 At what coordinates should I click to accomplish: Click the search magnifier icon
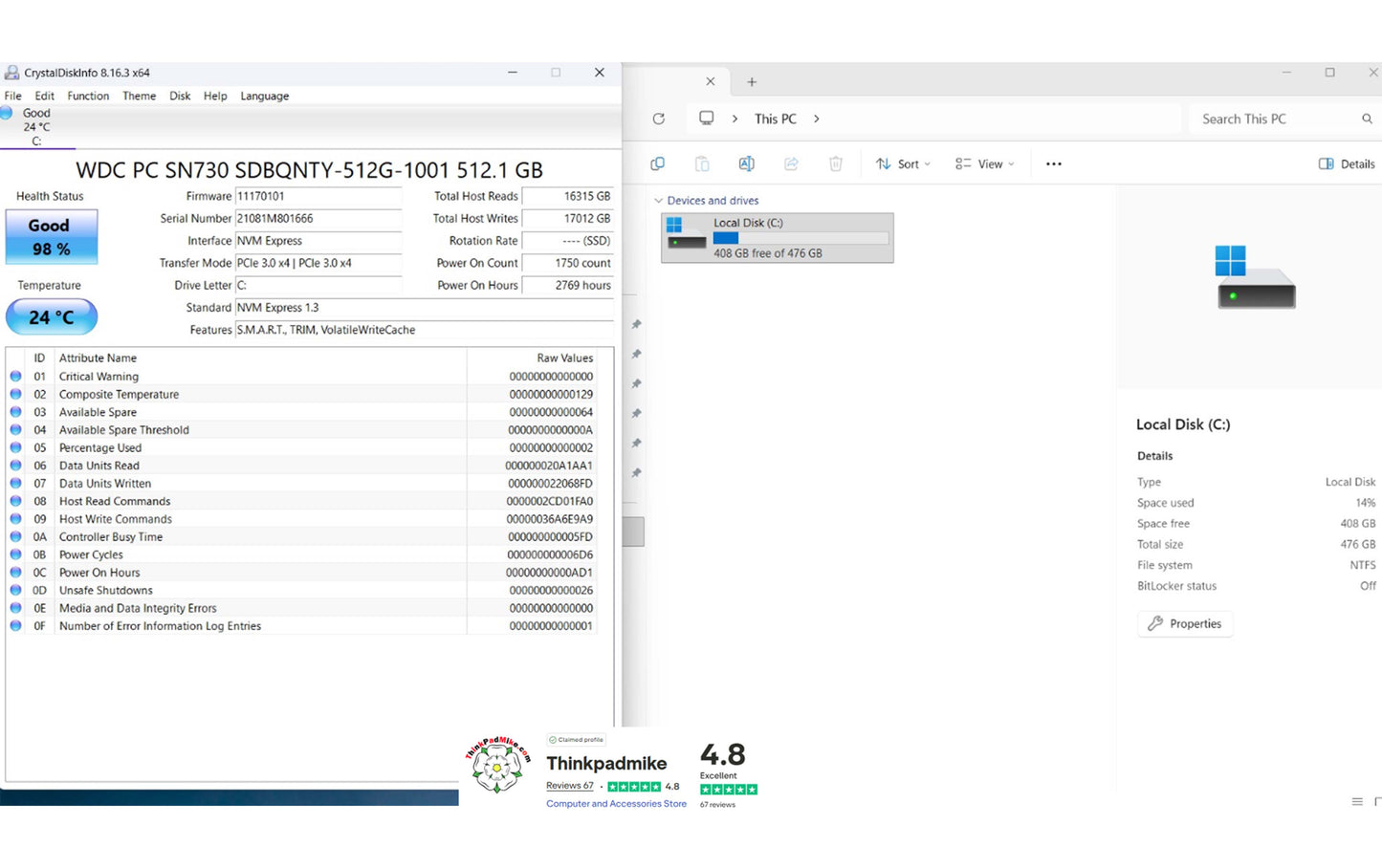pos(1367,119)
